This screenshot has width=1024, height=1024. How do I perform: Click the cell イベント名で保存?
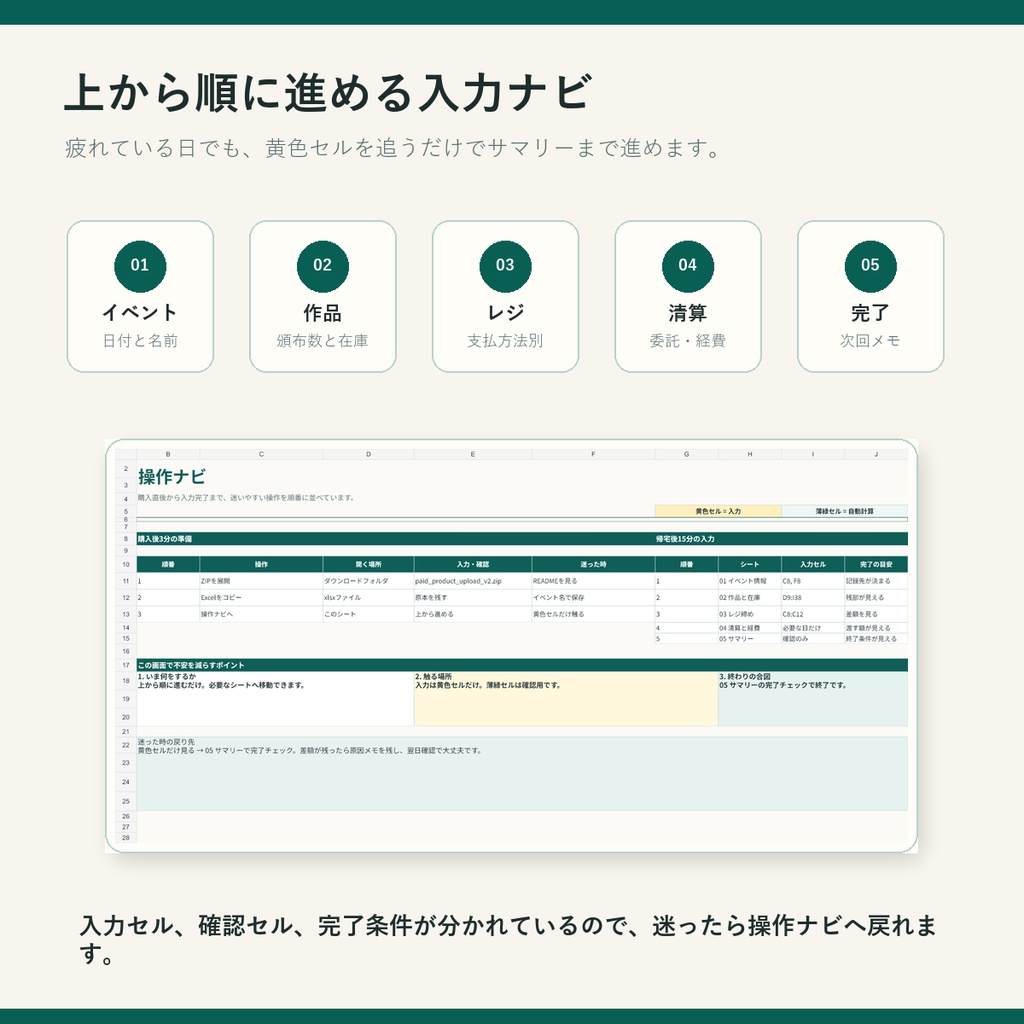(593, 598)
